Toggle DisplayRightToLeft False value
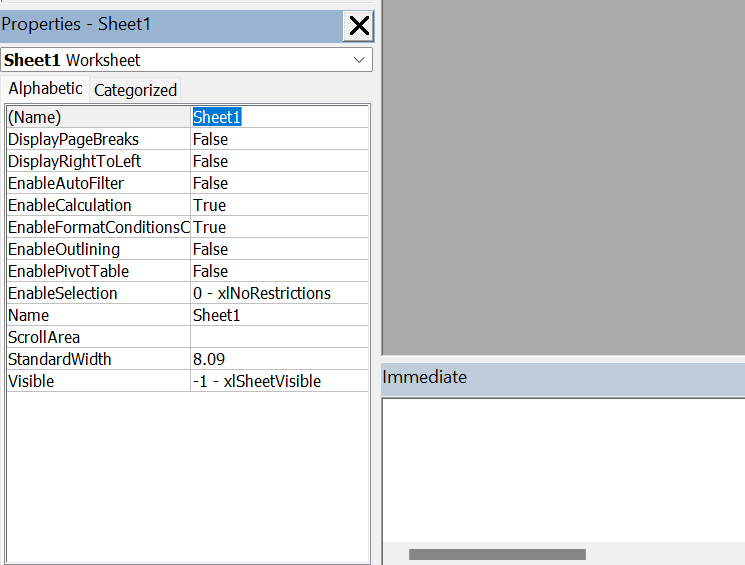 pos(279,161)
